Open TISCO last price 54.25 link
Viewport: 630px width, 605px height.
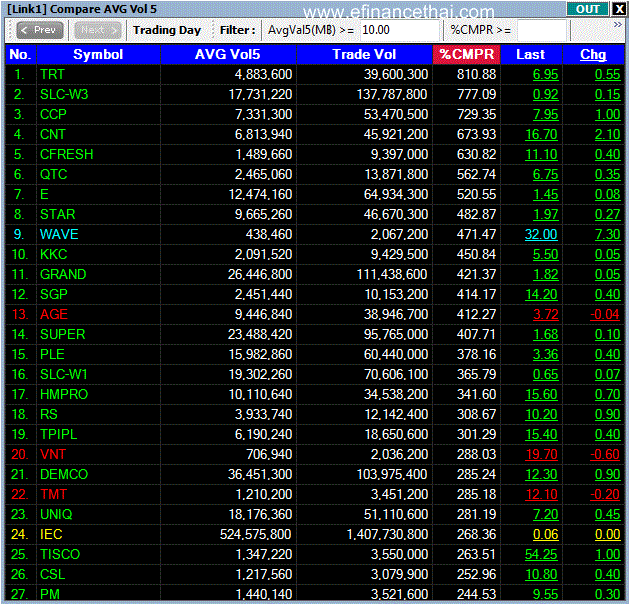(541, 554)
